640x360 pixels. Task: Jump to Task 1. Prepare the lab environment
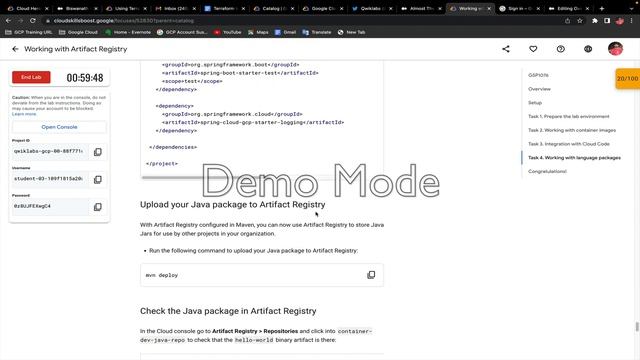pyautogui.click(x=569, y=116)
